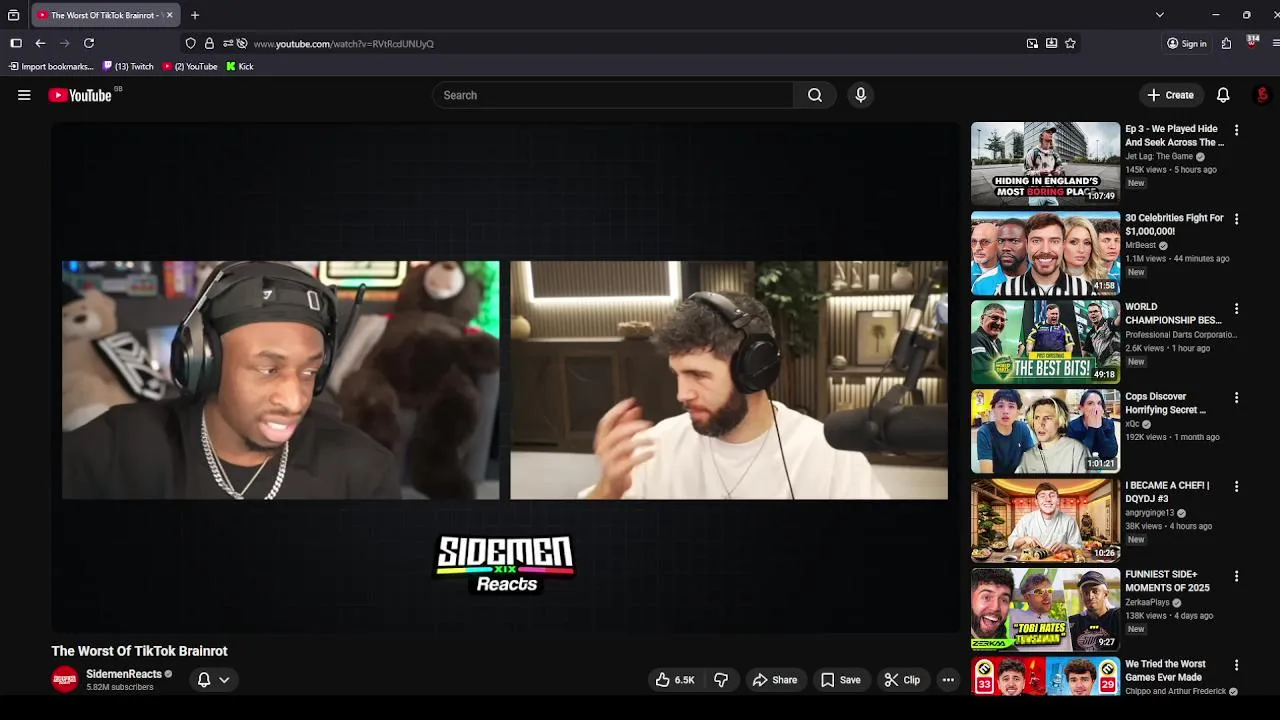This screenshot has height=720, width=1280.
Task: Click the 'Jet Lag: The Game' channel name
Action: click(x=1159, y=156)
